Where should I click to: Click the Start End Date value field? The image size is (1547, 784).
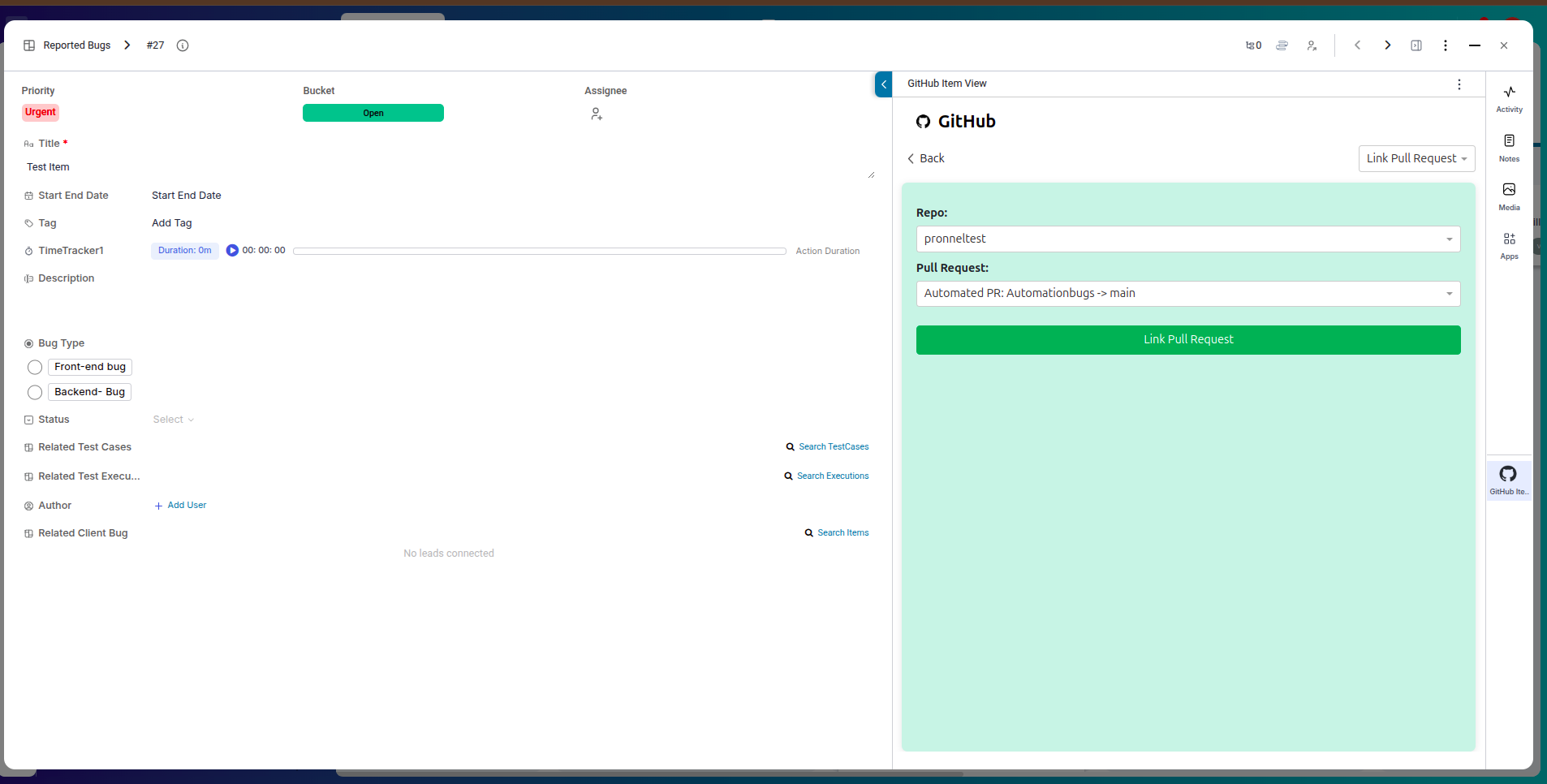point(187,196)
